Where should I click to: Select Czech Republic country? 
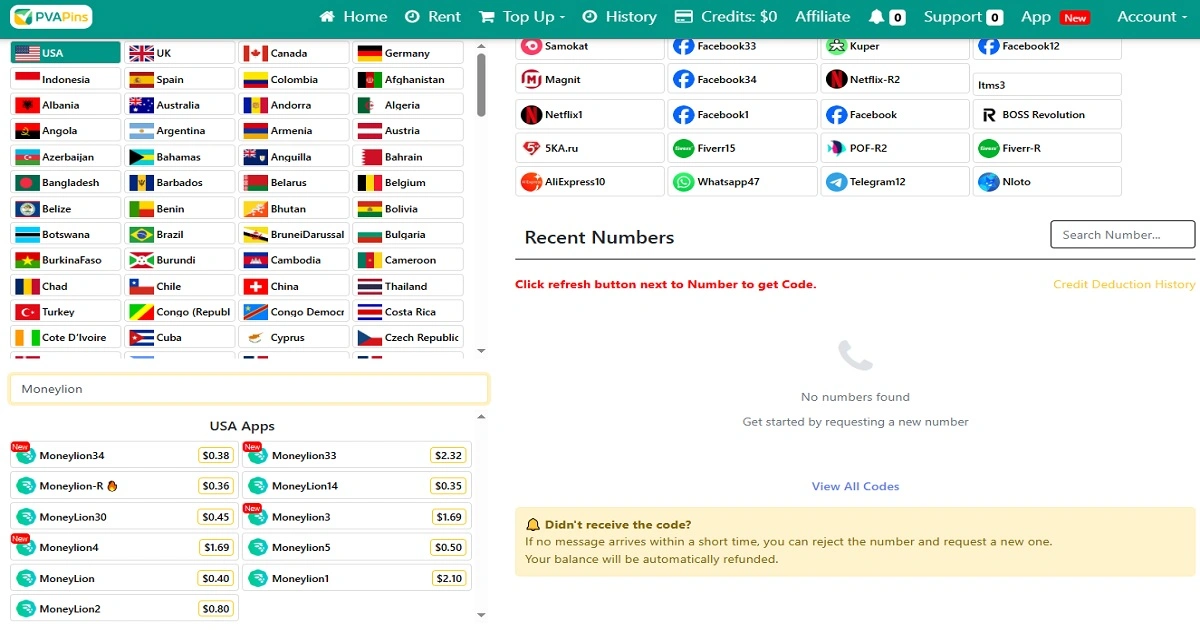(408, 337)
